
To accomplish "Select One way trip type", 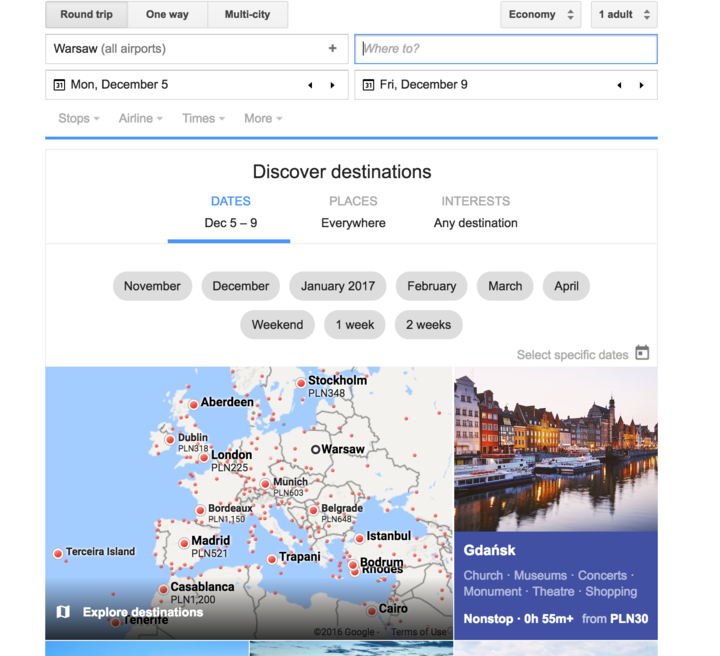I will click(168, 14).
